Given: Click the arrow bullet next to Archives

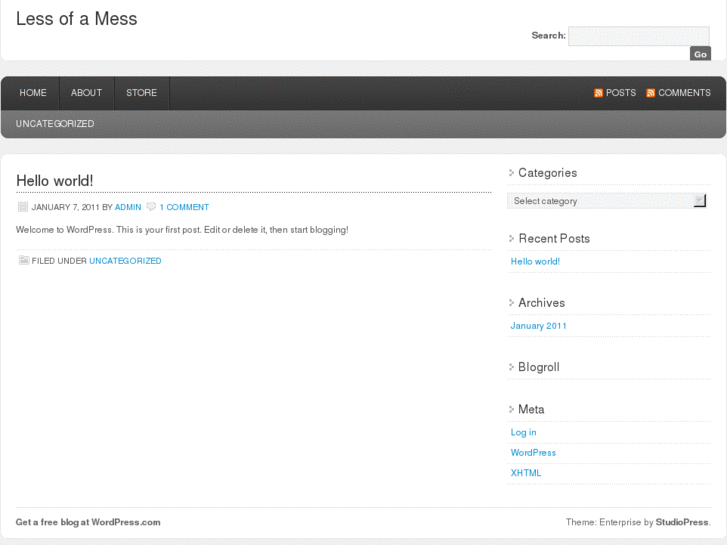Looking at the screenshot, I should pos(511,302).
